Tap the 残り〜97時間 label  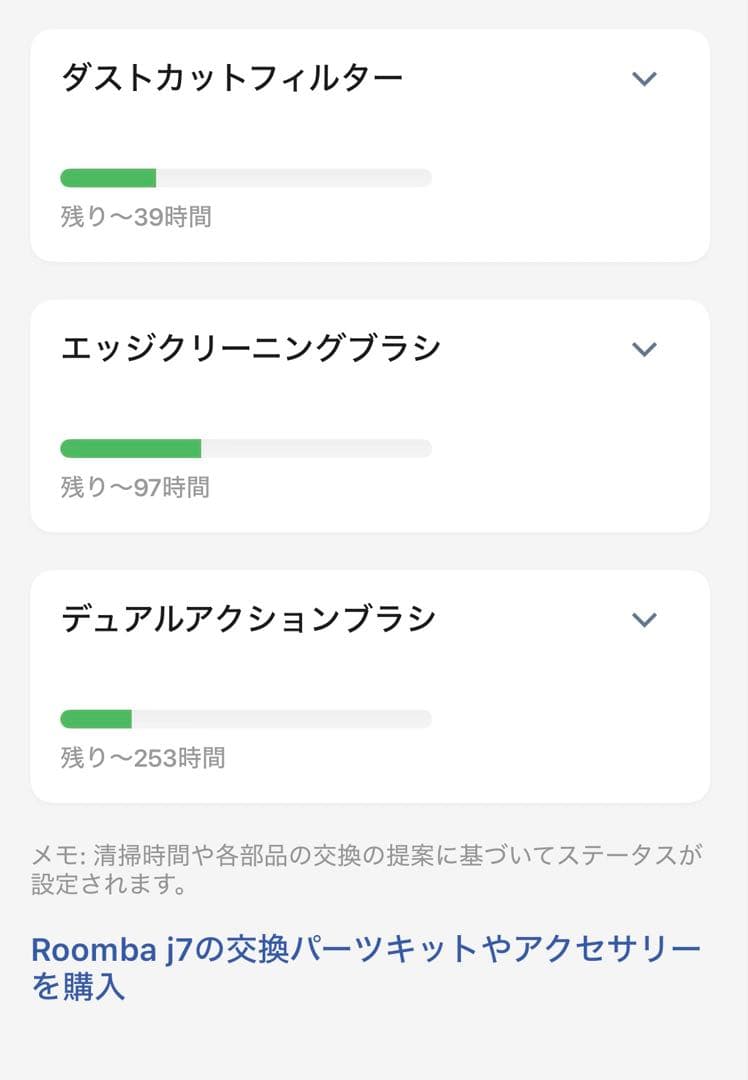point(135,487)
